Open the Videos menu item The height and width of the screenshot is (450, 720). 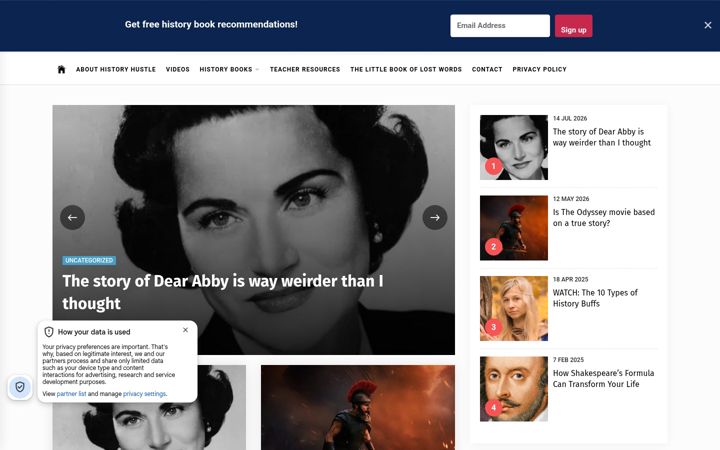[x=177, y=69]
